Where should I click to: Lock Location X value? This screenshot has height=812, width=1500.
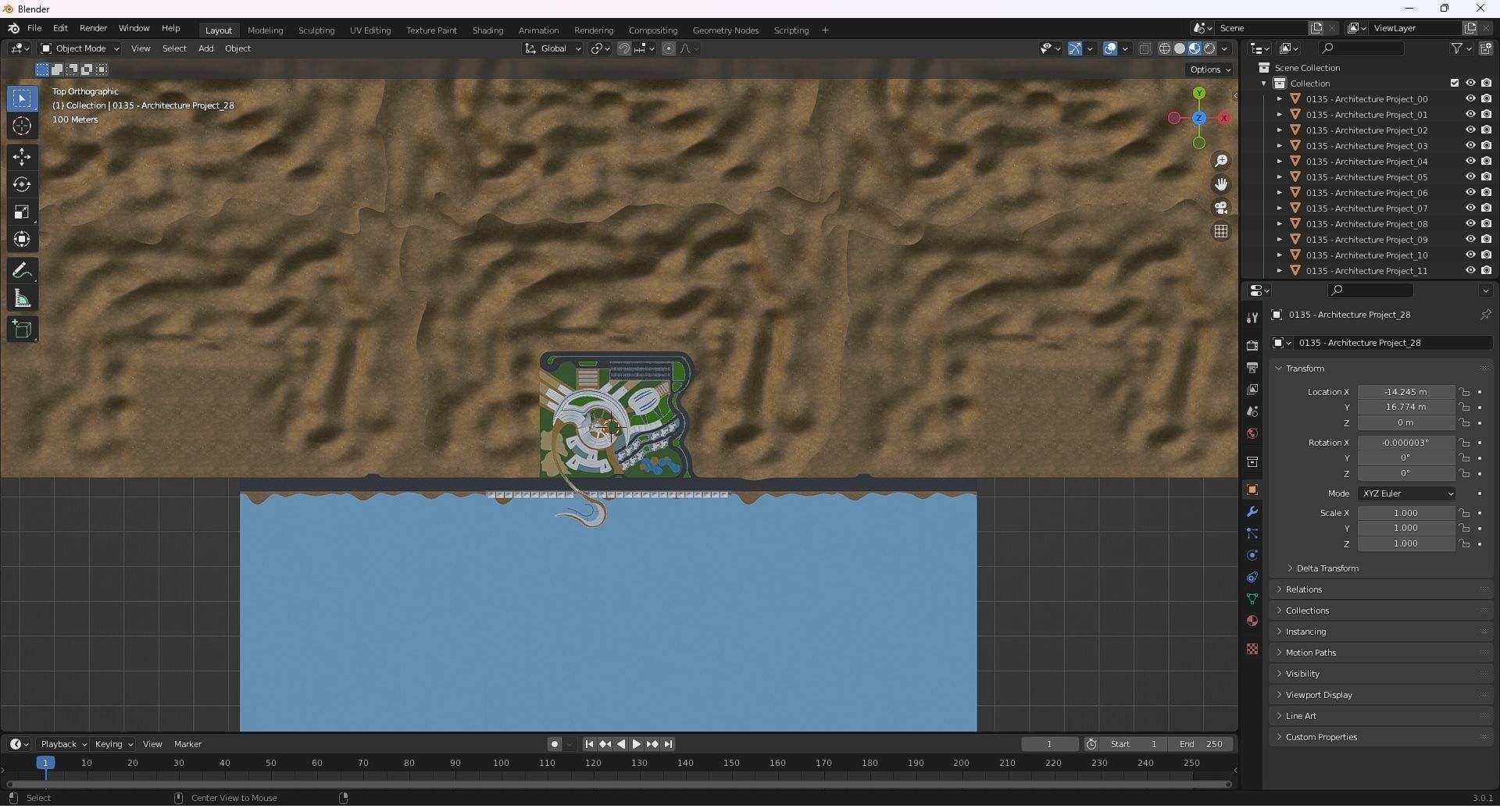1465,392
